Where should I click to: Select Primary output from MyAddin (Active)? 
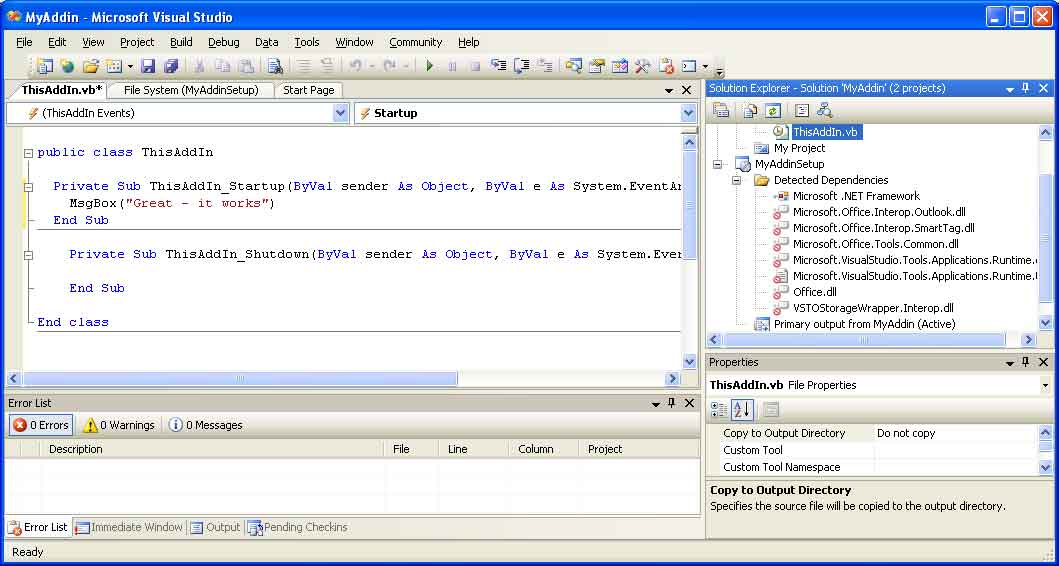(x=864, y=324)
